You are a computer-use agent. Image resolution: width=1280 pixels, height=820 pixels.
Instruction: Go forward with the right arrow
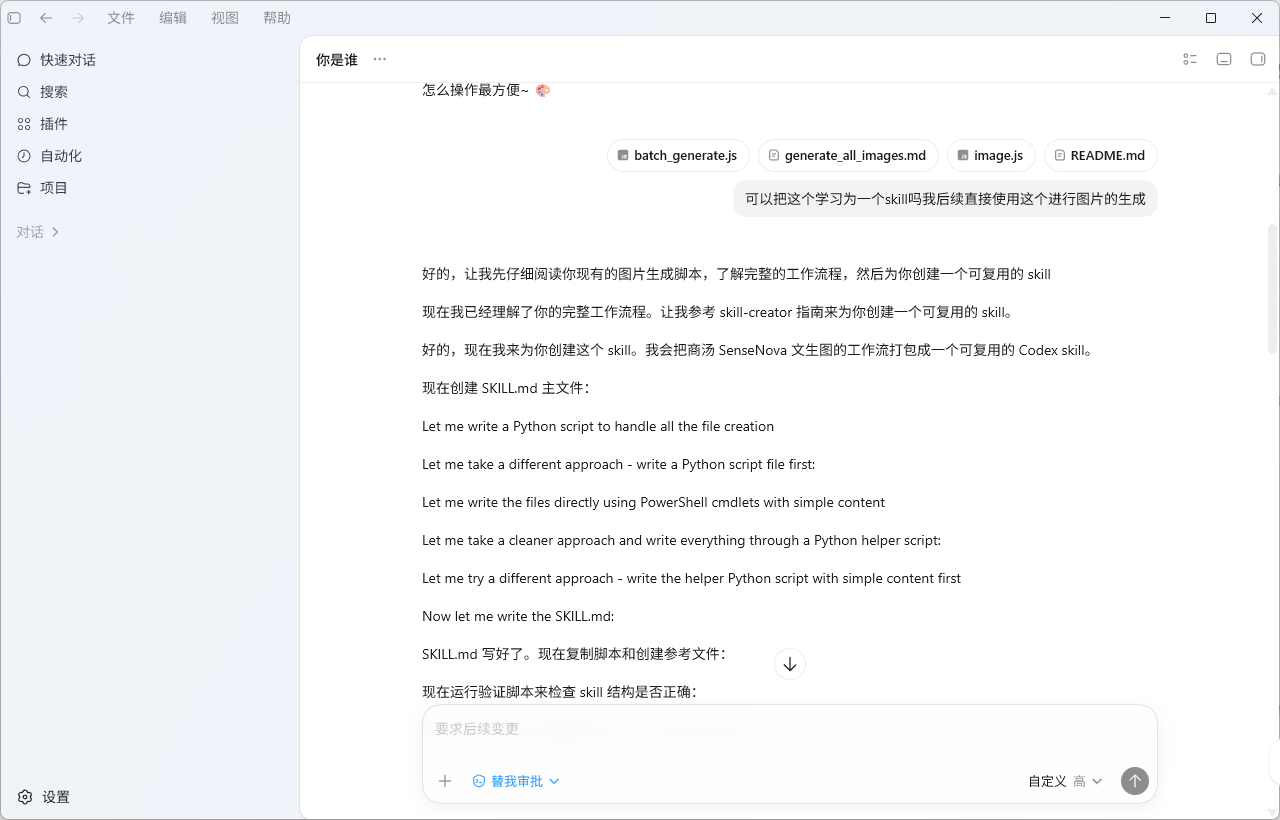coord(78,18)
